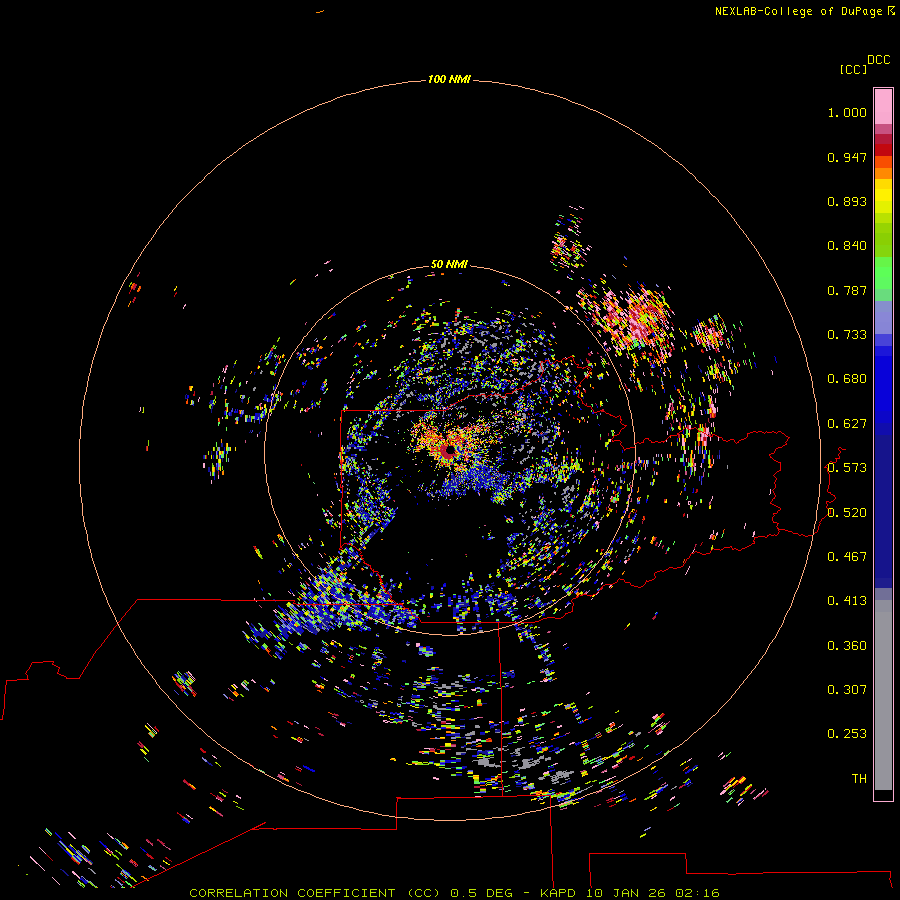900x900 pixels.
Task: Click the 0.893 legend value
Action: (847, 201)
